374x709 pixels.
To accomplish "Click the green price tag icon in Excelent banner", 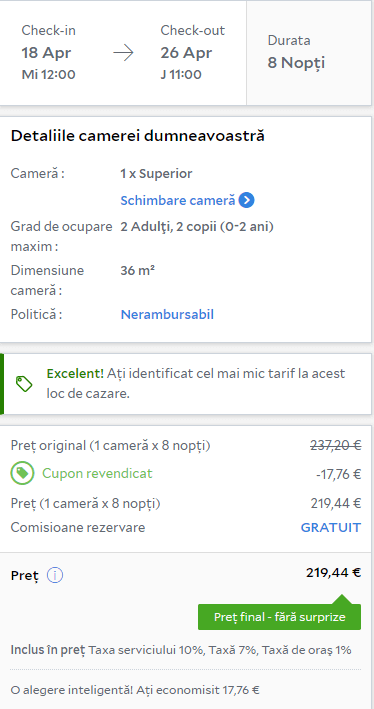I will point(24,384).
